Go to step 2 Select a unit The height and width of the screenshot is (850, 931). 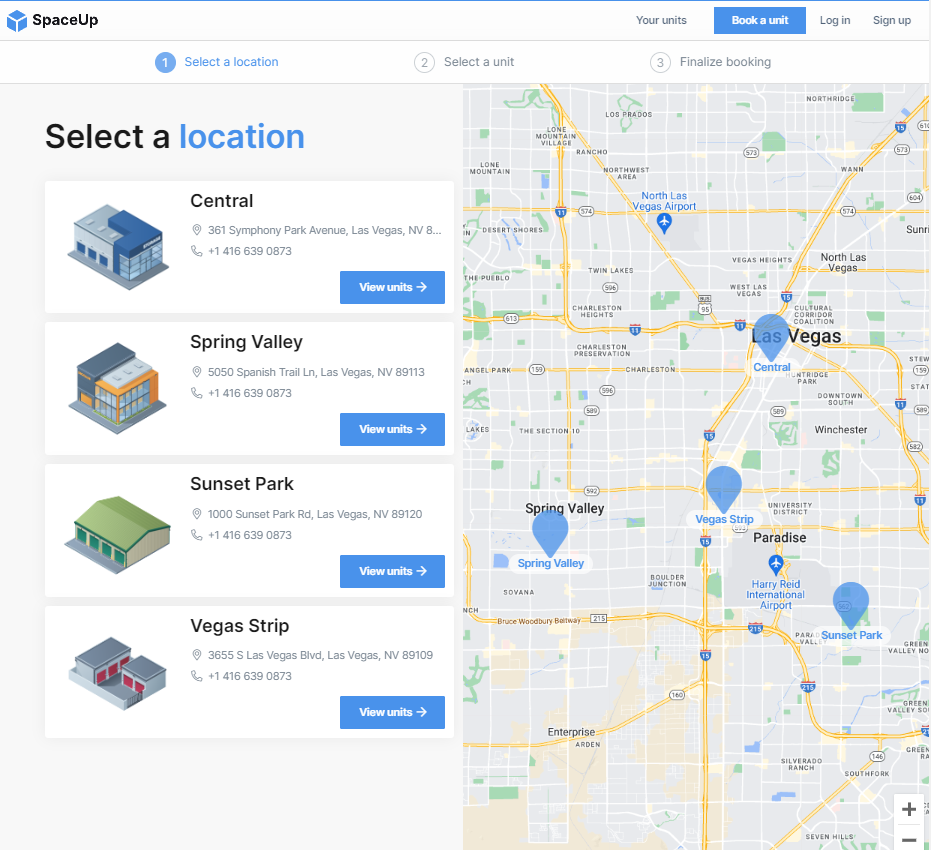click(x=464, y=62)
